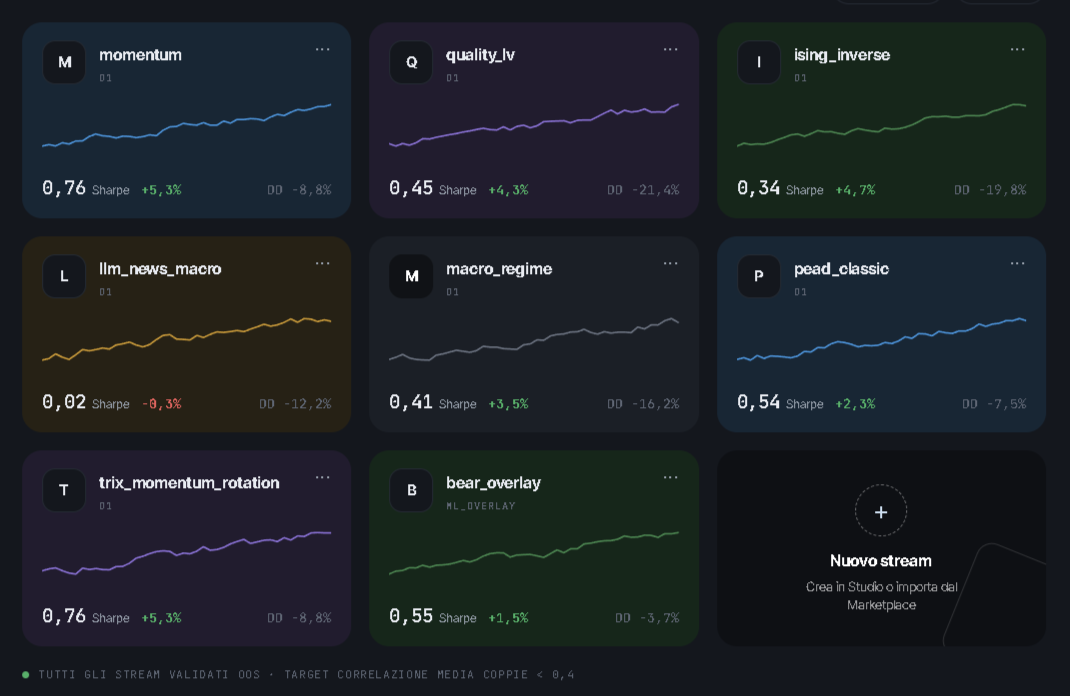Click the I avatar icon on ising_inverse card

click(759, 62)
